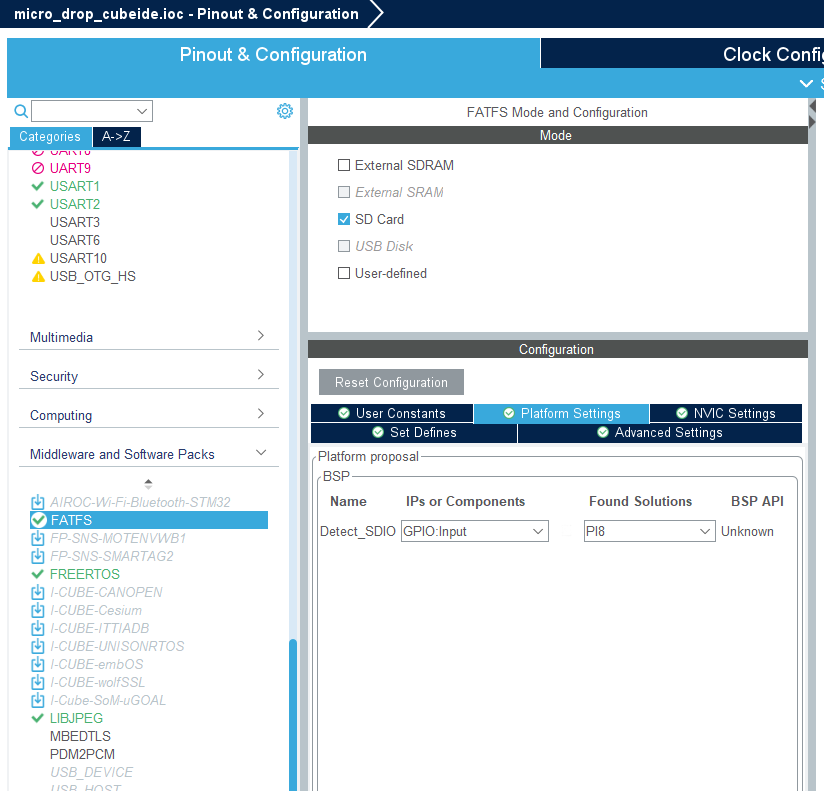Click the search magnifier icon
Viewport: 824px width, 791px height.
pos(21,111)
